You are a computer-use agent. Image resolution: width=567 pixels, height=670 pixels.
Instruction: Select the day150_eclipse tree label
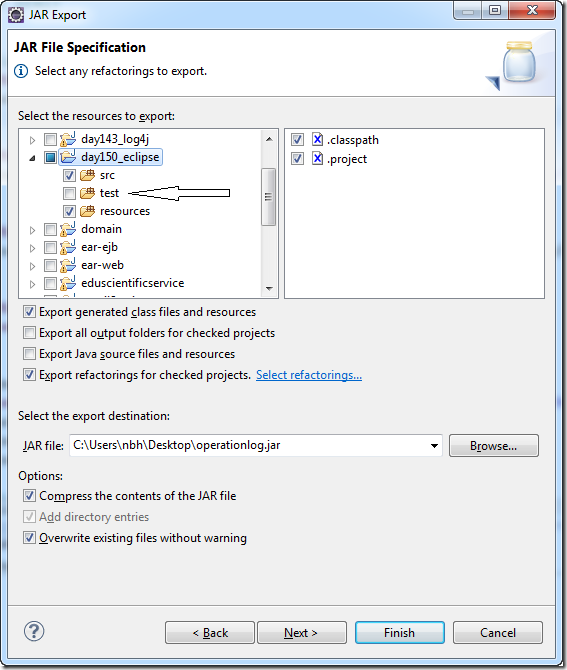coord(120,157)
